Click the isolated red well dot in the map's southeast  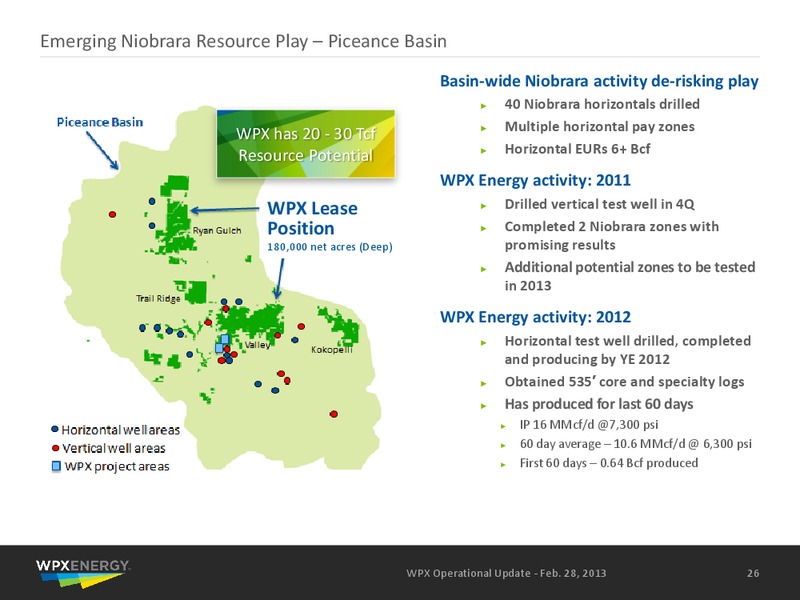tap(334, 414)
